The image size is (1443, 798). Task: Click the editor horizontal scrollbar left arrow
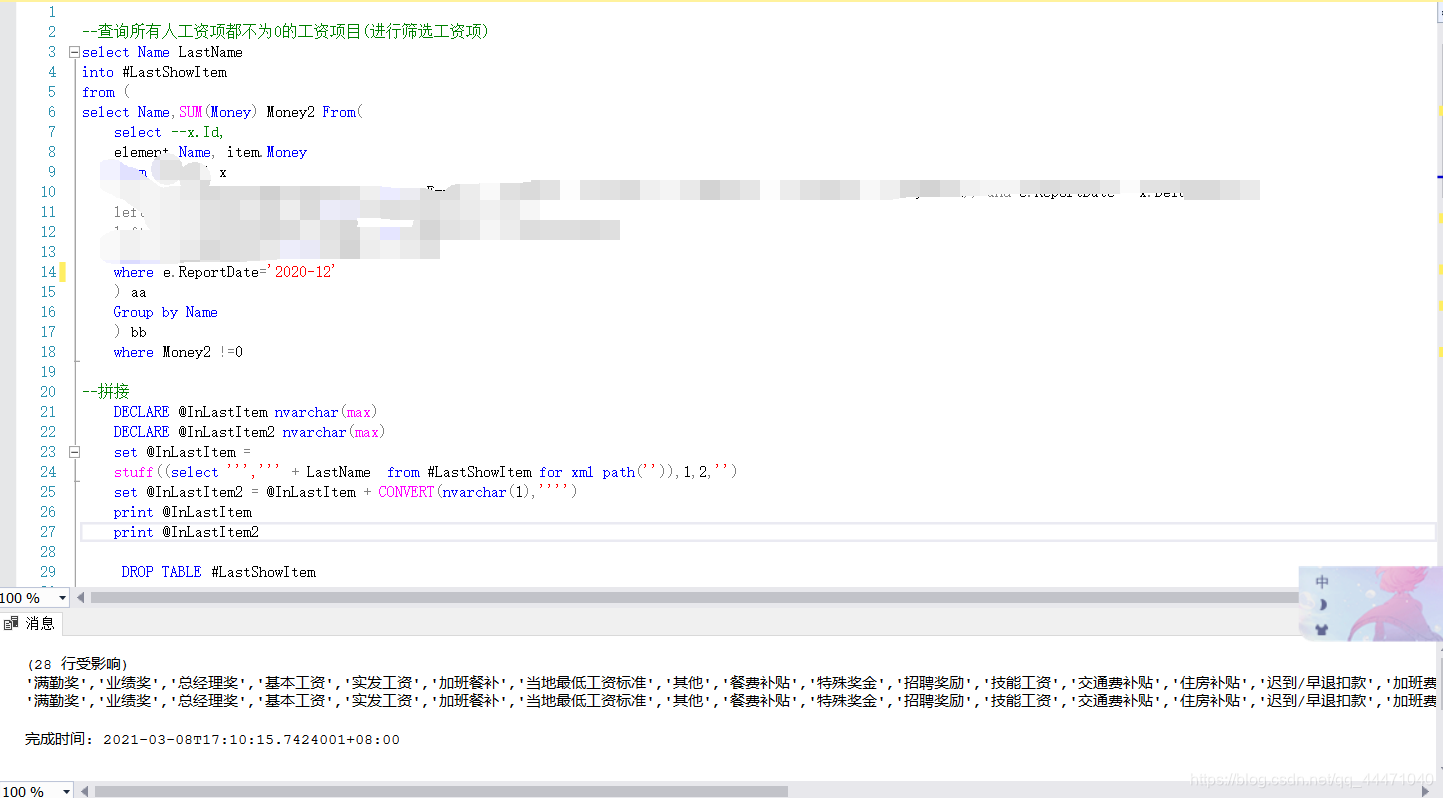pos(81,598)
